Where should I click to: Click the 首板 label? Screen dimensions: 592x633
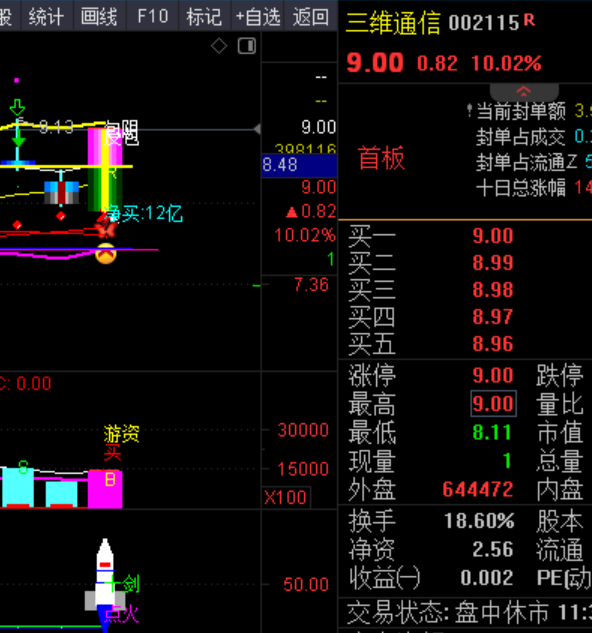pyautogui.click(x=381, y=158)
